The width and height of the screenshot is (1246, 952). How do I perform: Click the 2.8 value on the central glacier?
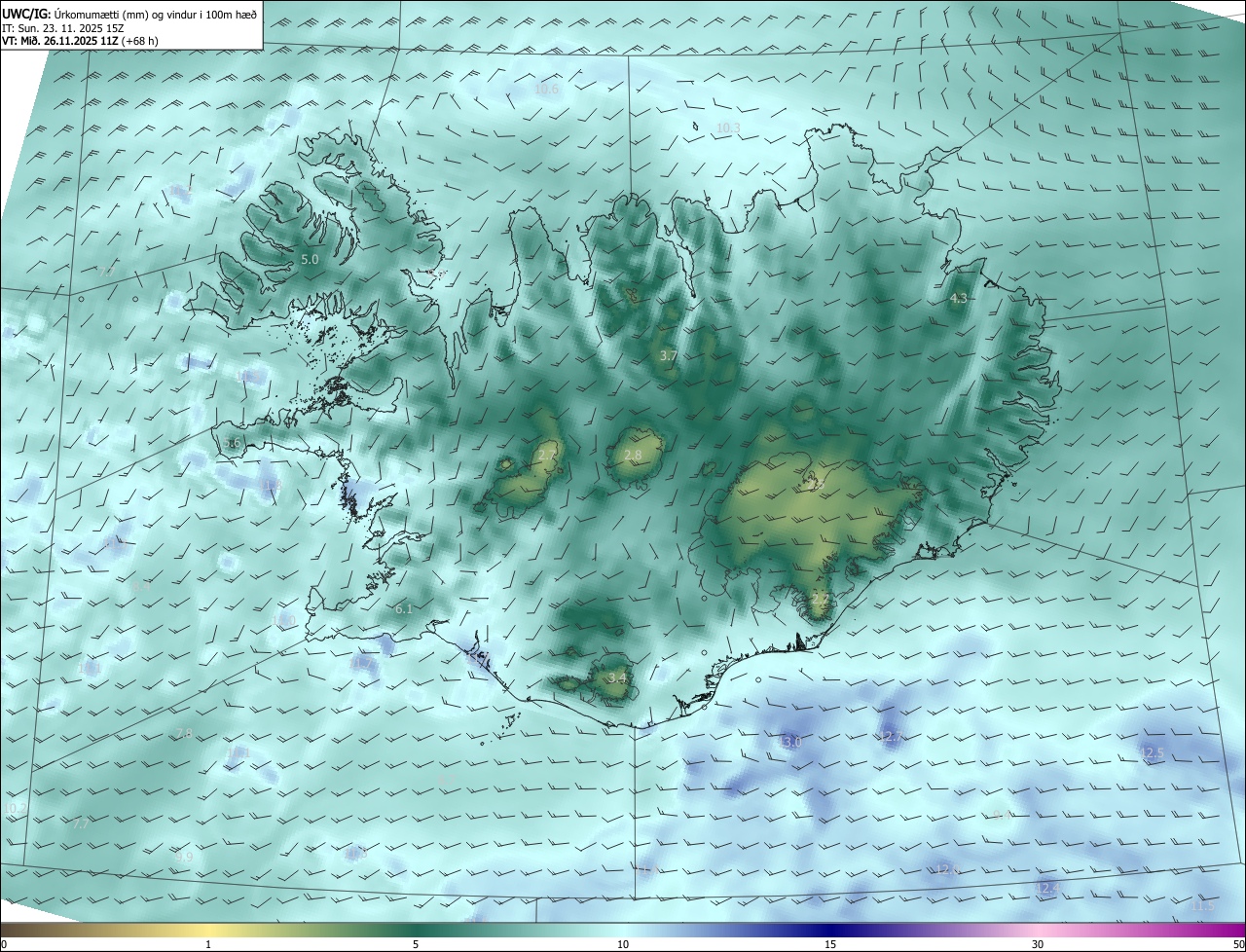point(633,456)
